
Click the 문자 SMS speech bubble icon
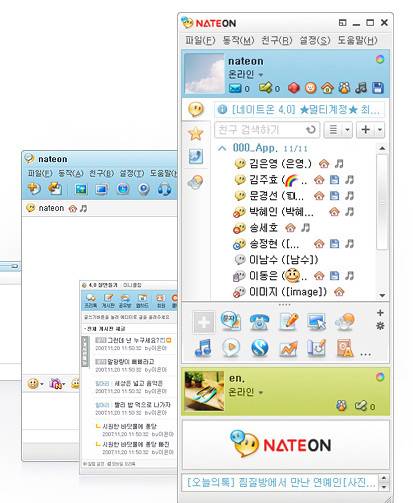(231, 321)
